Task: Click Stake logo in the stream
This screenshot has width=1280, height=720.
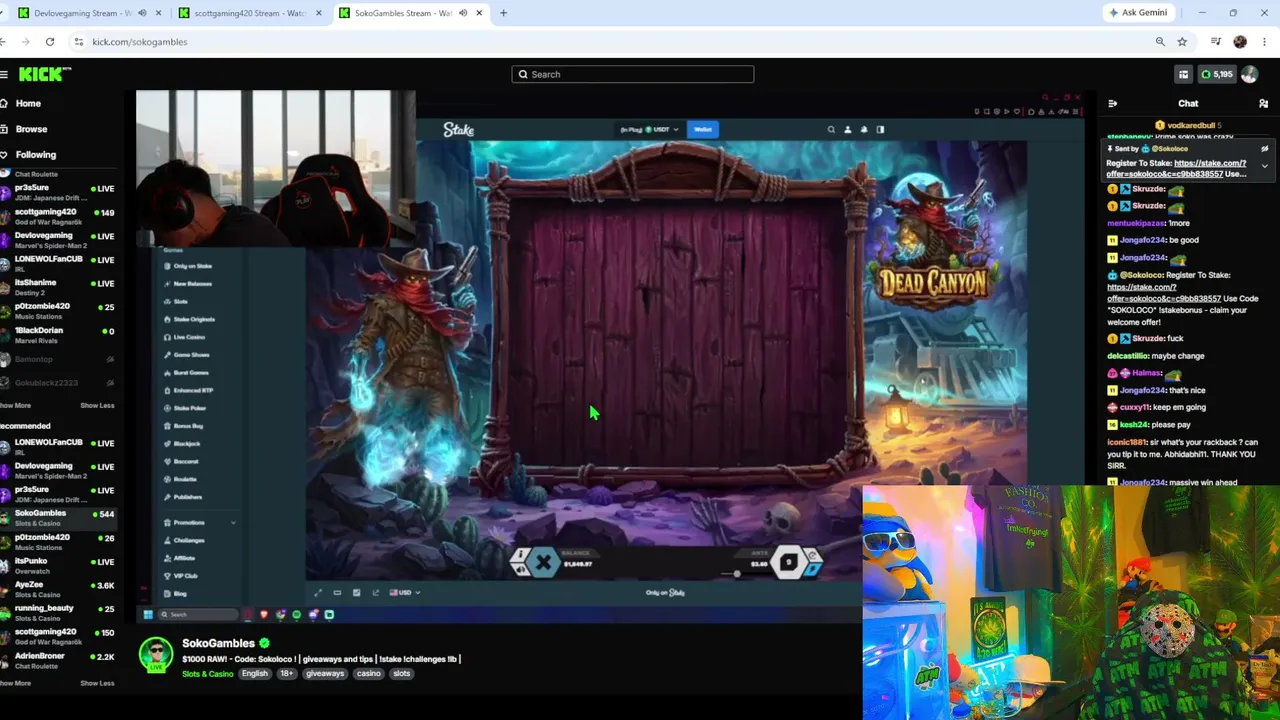Action: 459,129
